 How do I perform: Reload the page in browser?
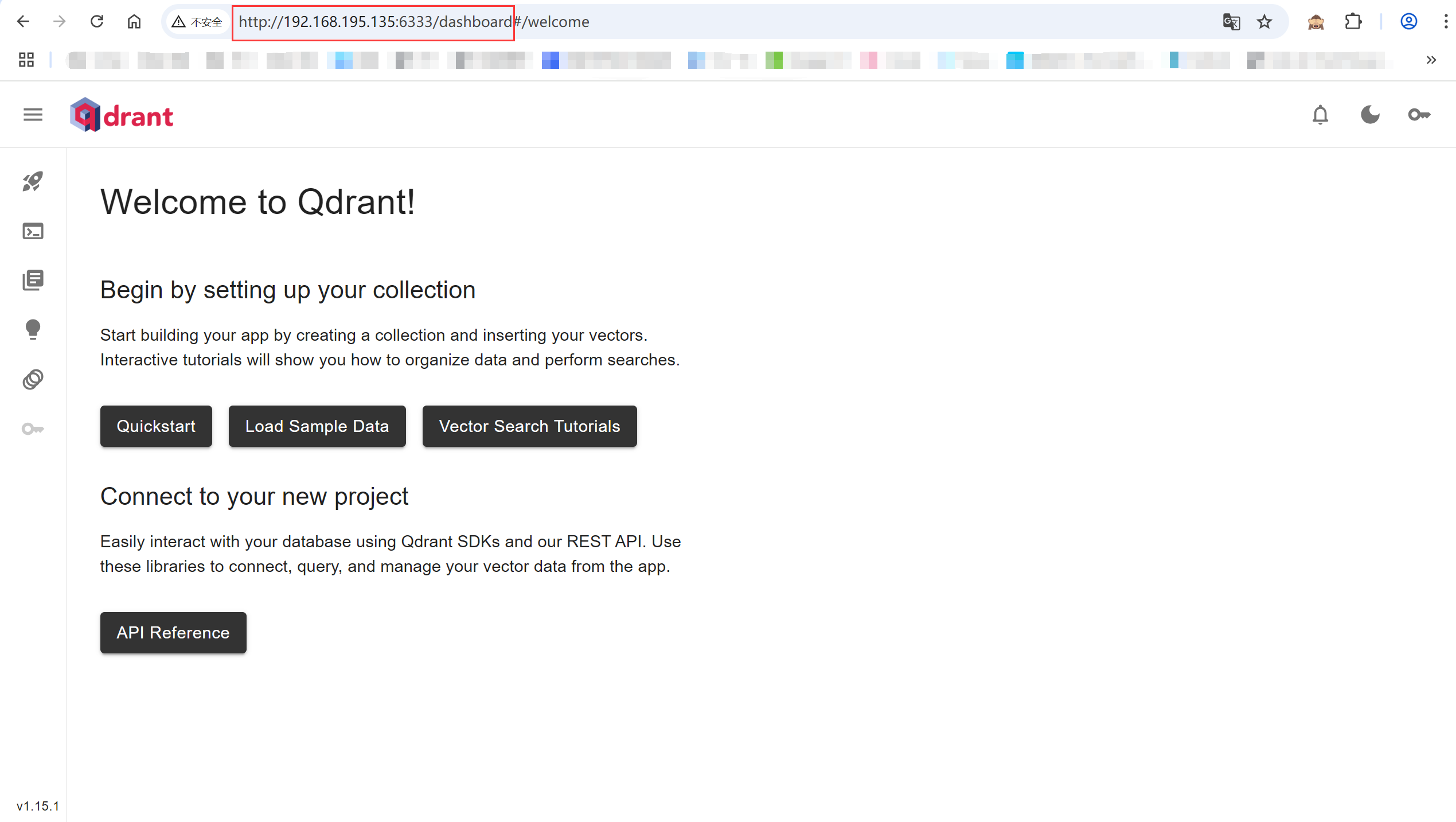(97, 22)
